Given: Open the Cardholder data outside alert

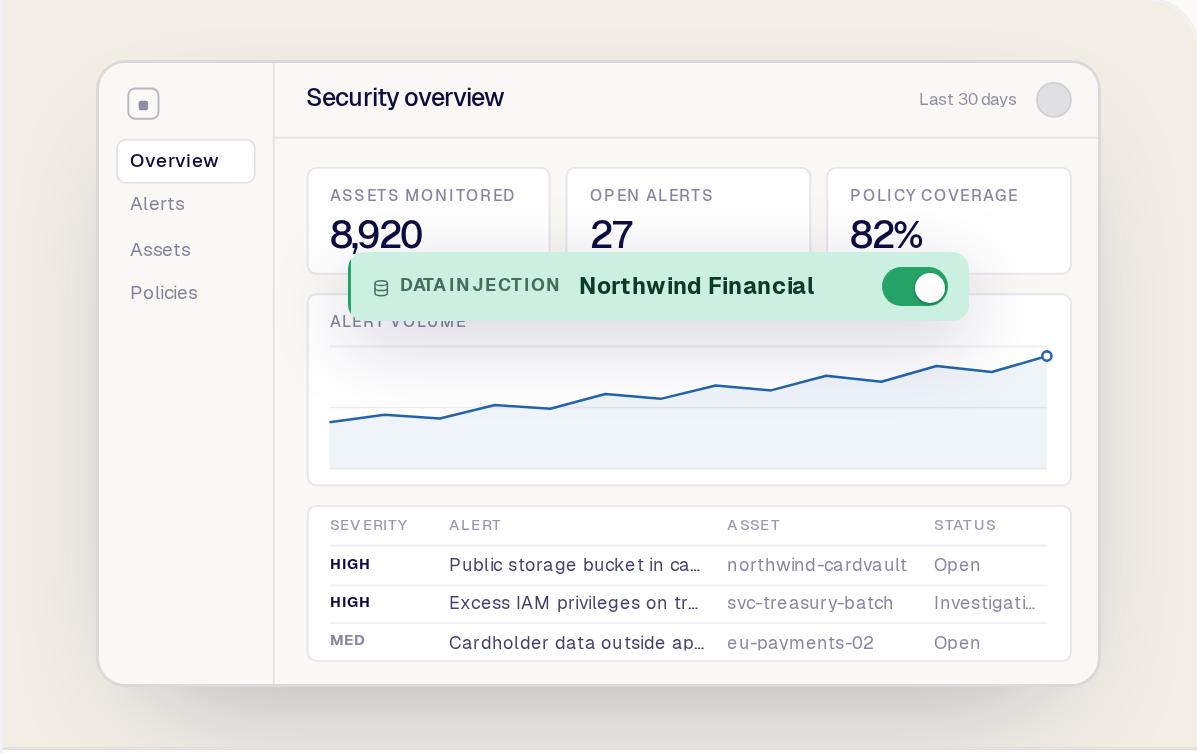Looking at the screenshot, I should click(x=576, y=643).
